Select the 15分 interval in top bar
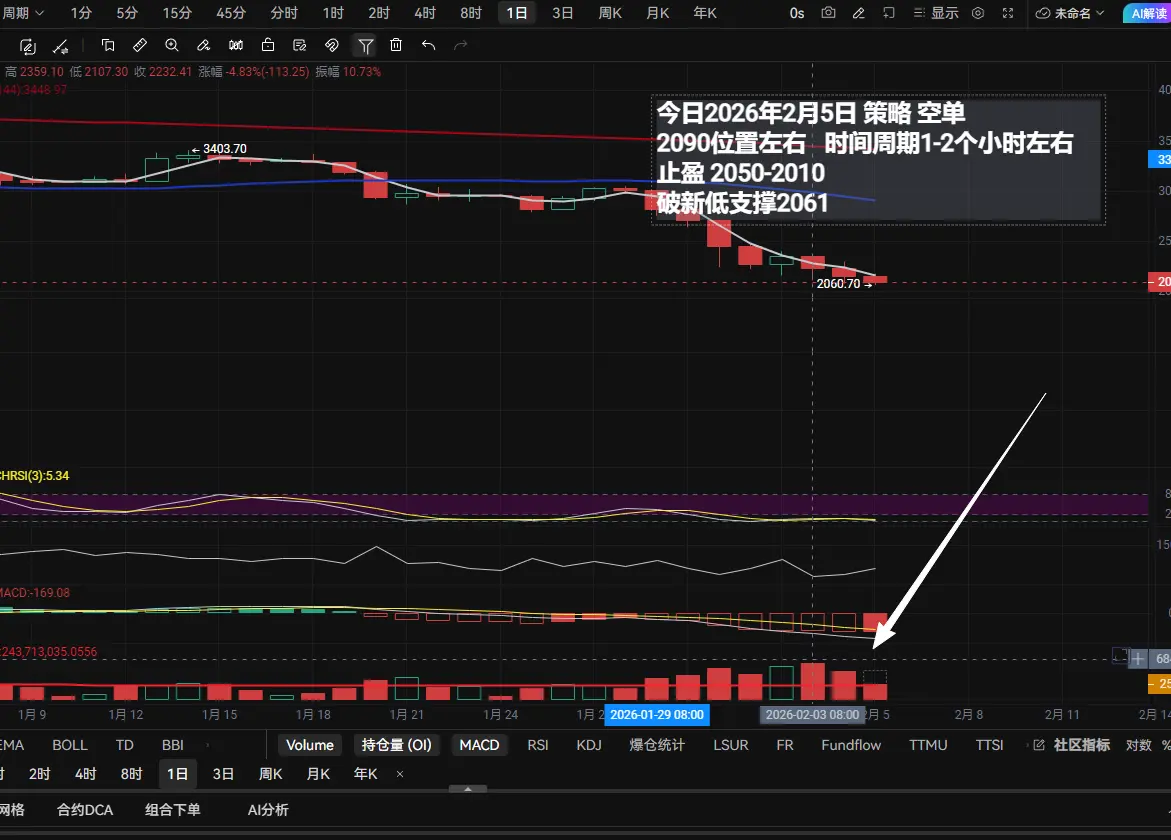1171x840 pixels. pos(177,13)
